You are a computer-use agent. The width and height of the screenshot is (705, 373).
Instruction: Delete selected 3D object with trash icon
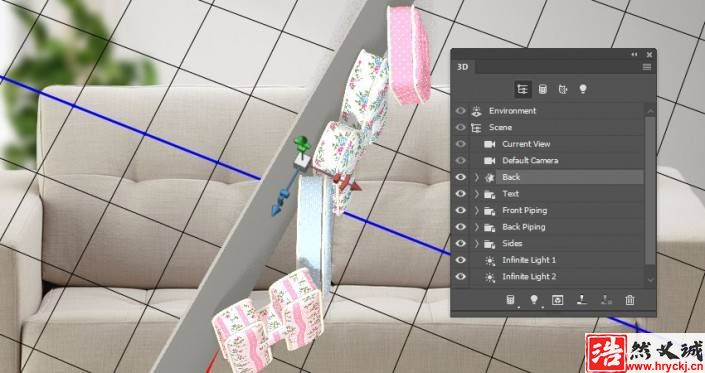point(629,300)
